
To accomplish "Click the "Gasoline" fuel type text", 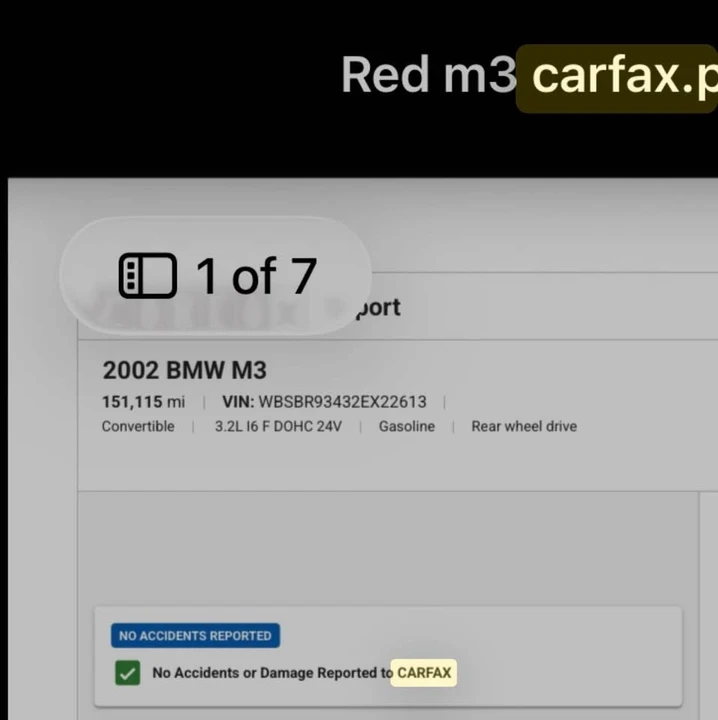I will 407,426.
